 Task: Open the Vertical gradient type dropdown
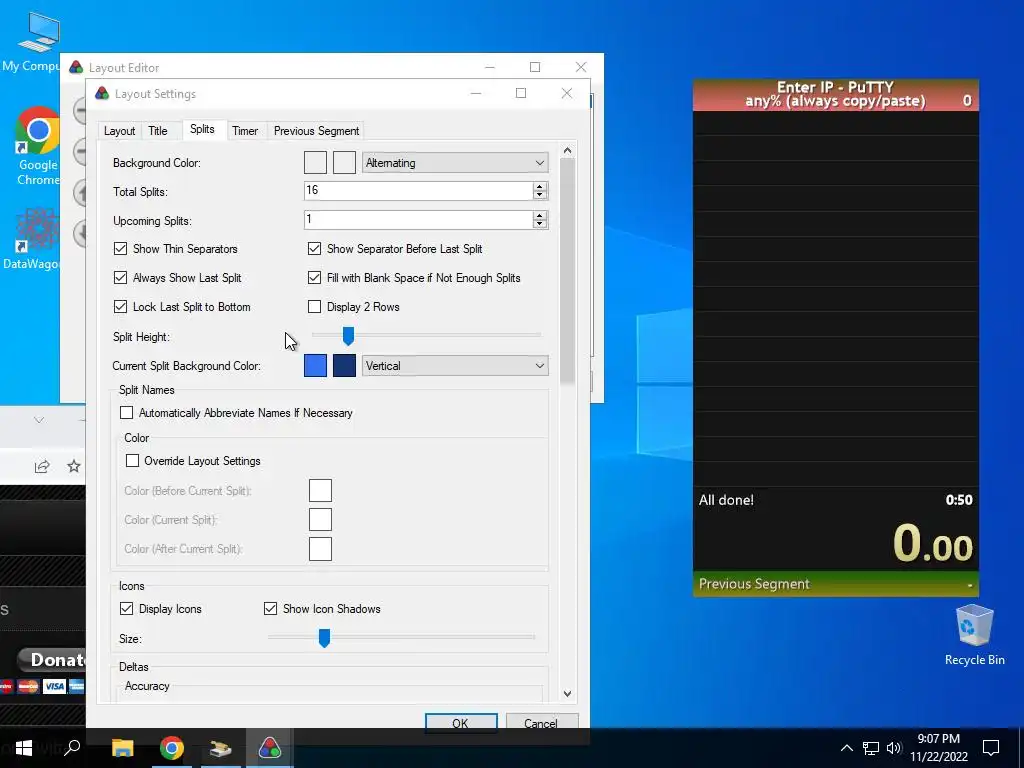coord(455,366)
